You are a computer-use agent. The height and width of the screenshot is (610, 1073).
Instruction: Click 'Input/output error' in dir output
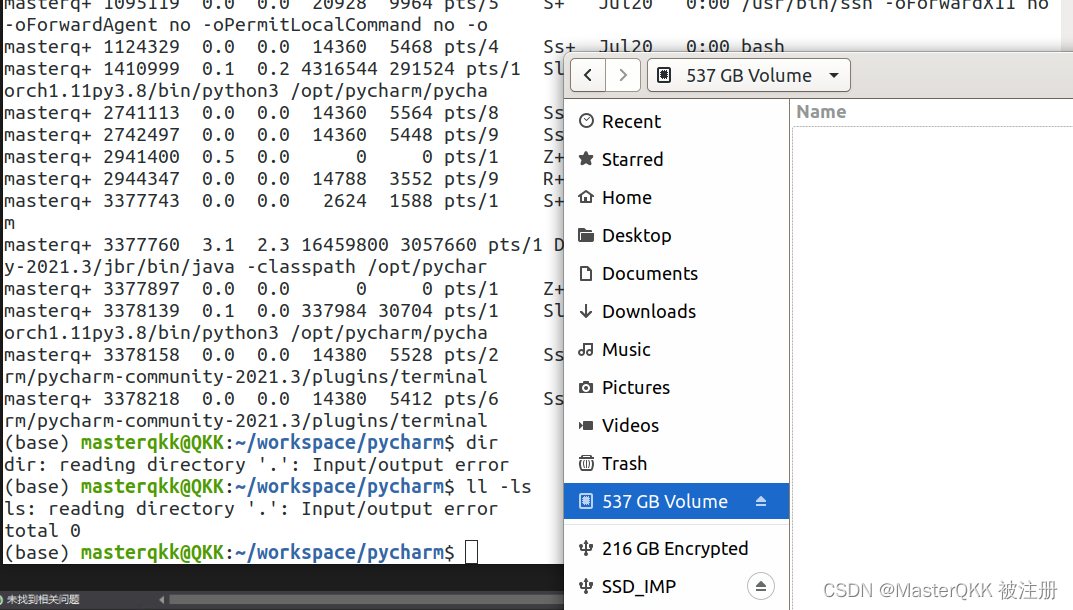pos(411,465)
